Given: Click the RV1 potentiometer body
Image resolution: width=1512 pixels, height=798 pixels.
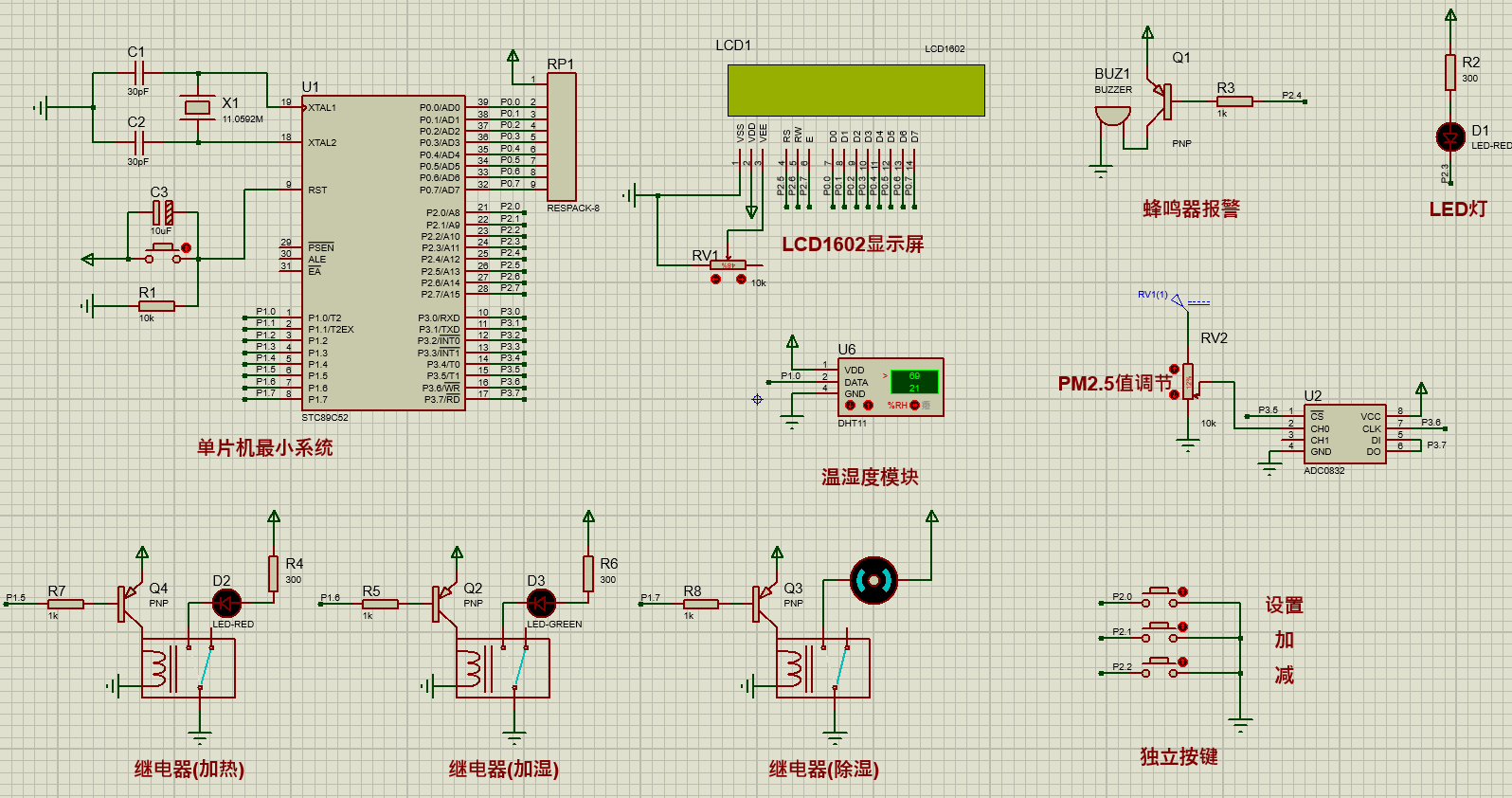Looking at the screenshot, I should point(728,265).
